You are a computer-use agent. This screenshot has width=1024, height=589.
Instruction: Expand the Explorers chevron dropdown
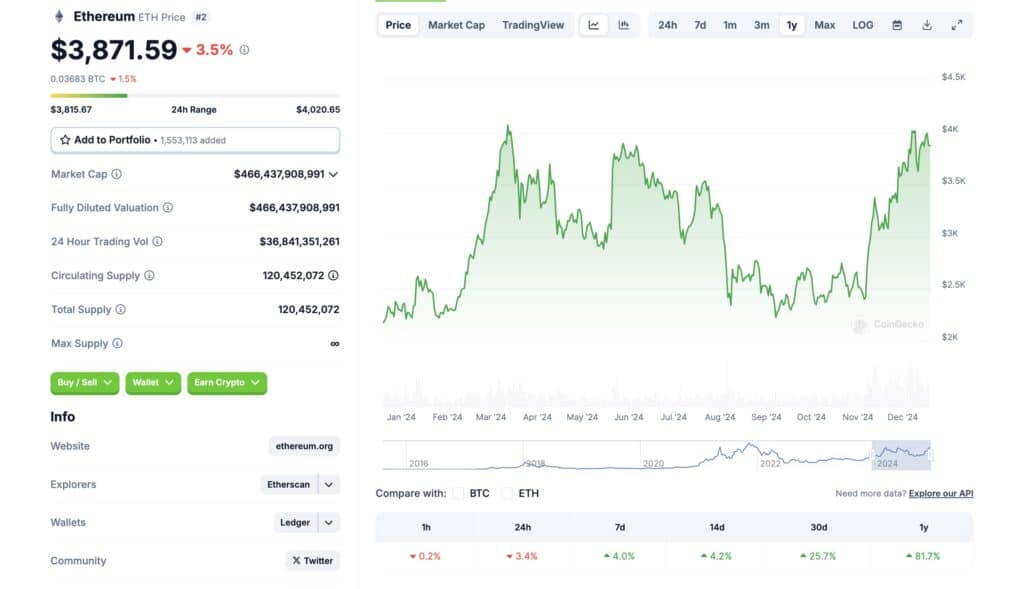(x=329, y=485)
